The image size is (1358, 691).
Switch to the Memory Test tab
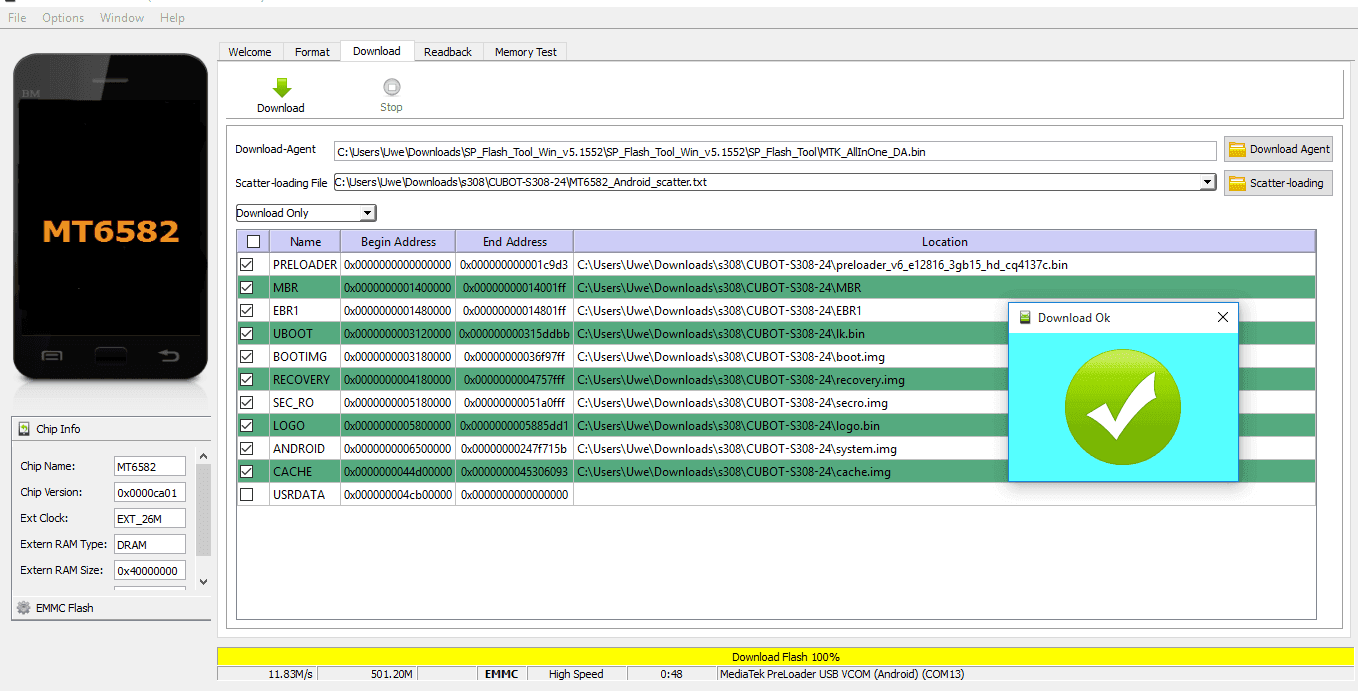[526, 52]
